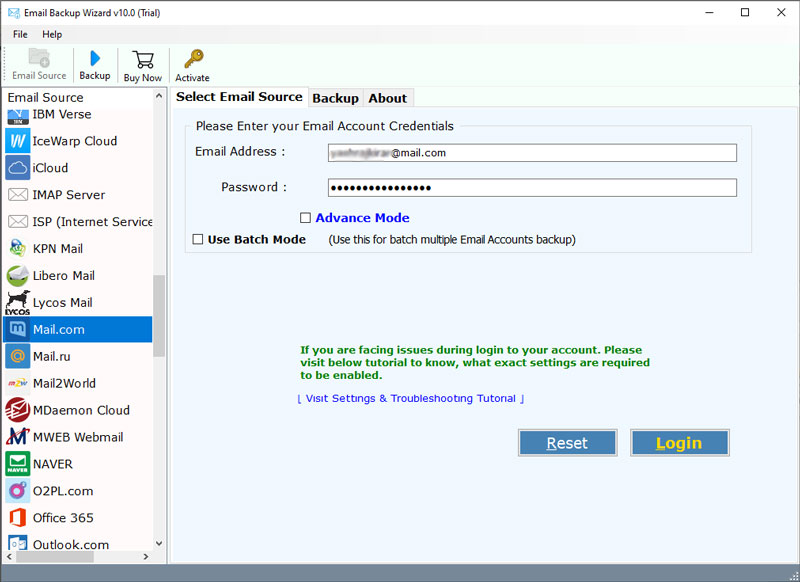This screenshot has height=582, width=800.
Task: Select the iCloud list entry text
Action: (50, 168)
